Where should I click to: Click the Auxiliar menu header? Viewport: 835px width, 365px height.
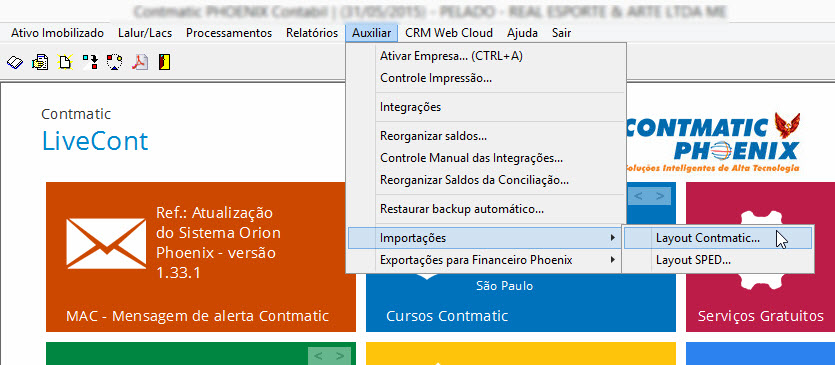click(x=372, y=33)
